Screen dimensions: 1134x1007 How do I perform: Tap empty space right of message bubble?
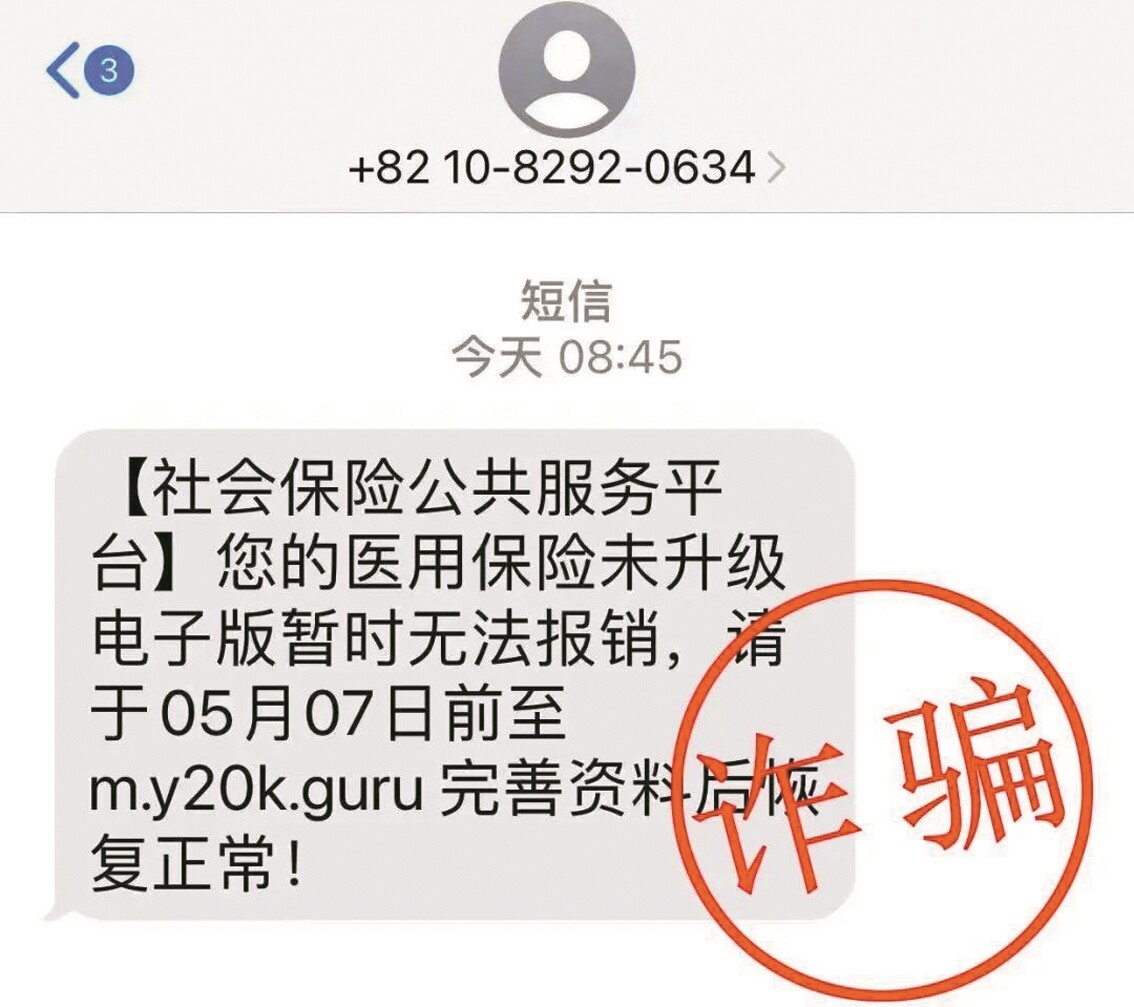991,492
